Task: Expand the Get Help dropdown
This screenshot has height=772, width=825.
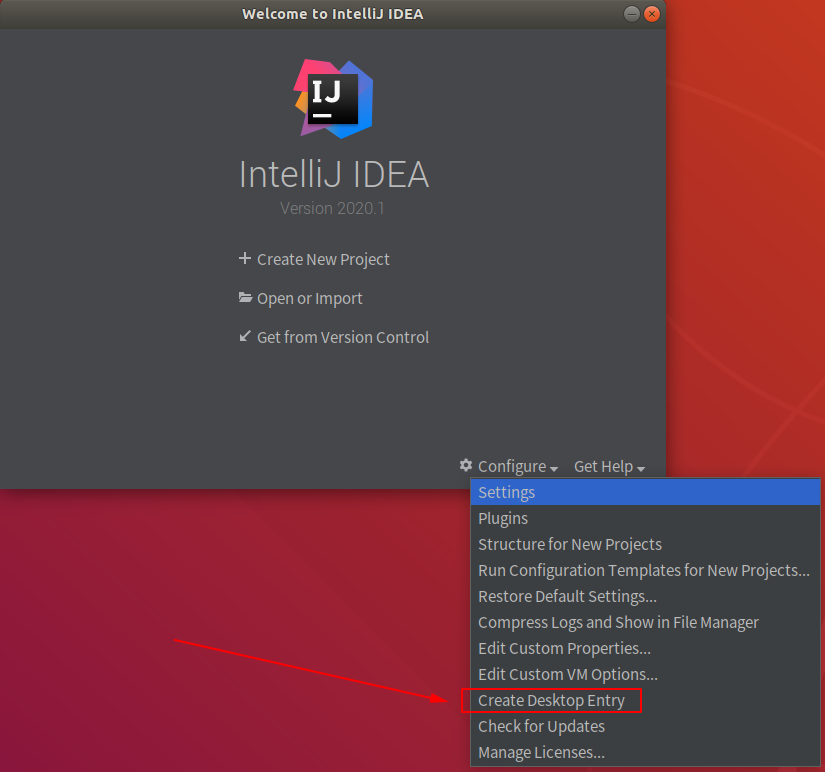Action: click(x=609, y=467)
